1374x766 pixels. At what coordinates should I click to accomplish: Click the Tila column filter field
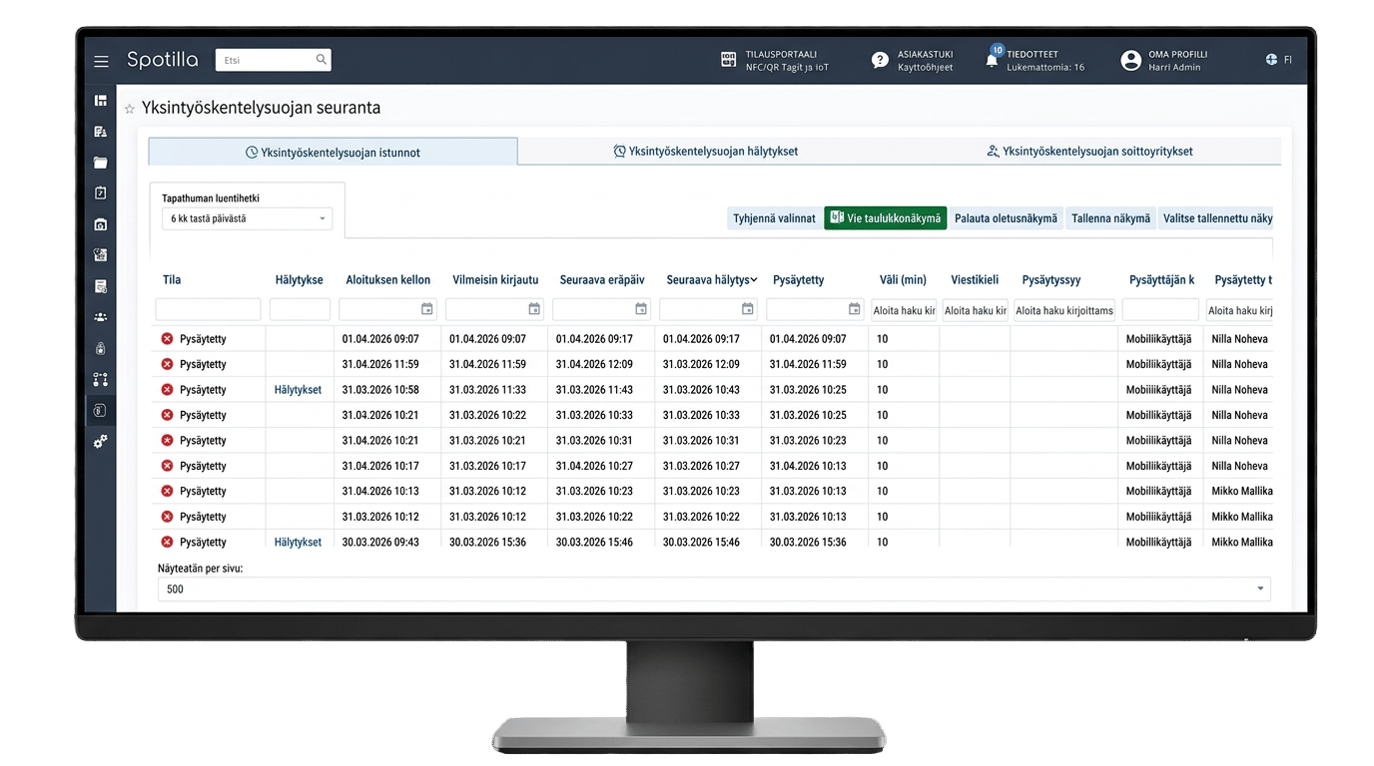[208, 310]
